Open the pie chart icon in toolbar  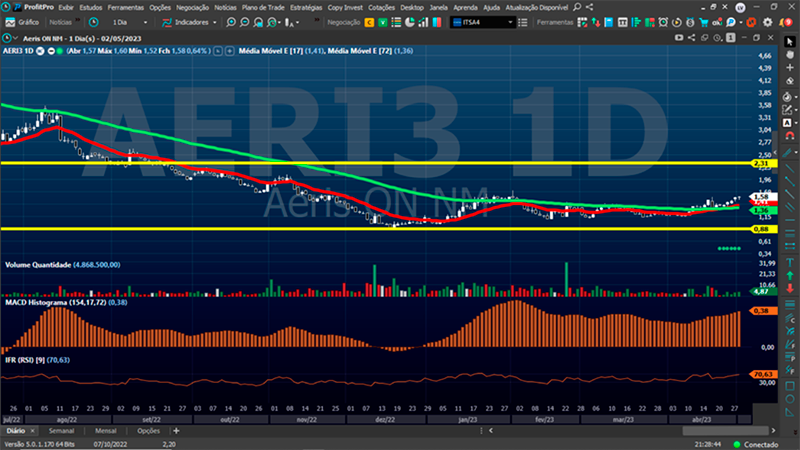410,22
